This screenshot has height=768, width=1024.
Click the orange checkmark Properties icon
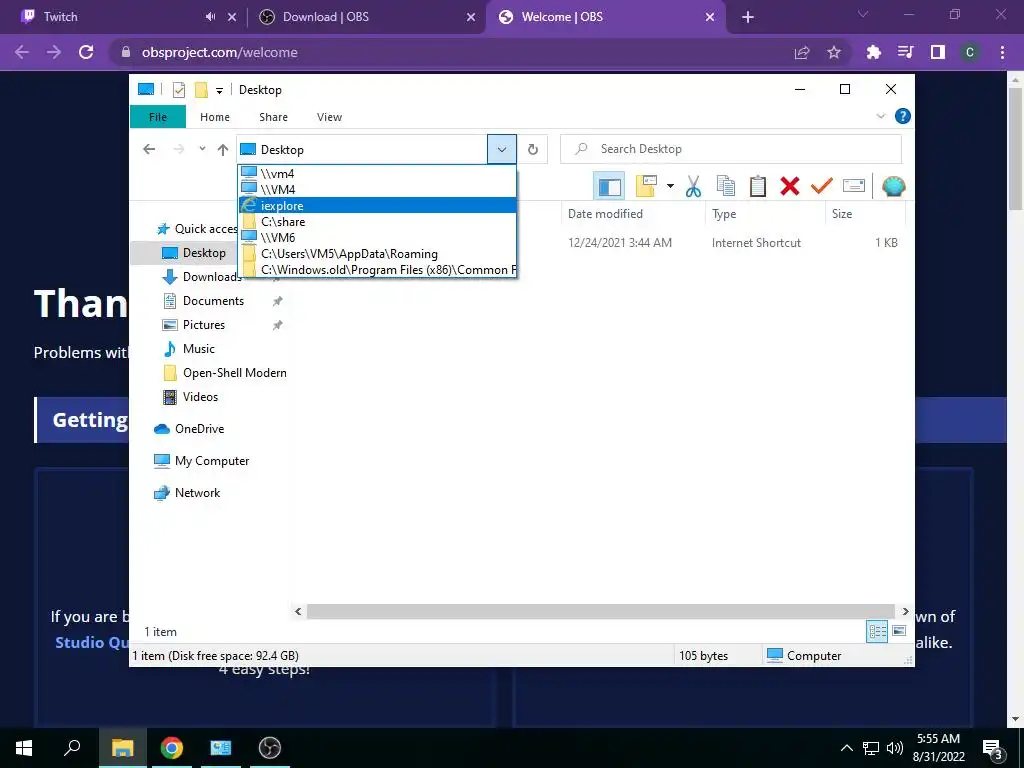coord(822,186)
